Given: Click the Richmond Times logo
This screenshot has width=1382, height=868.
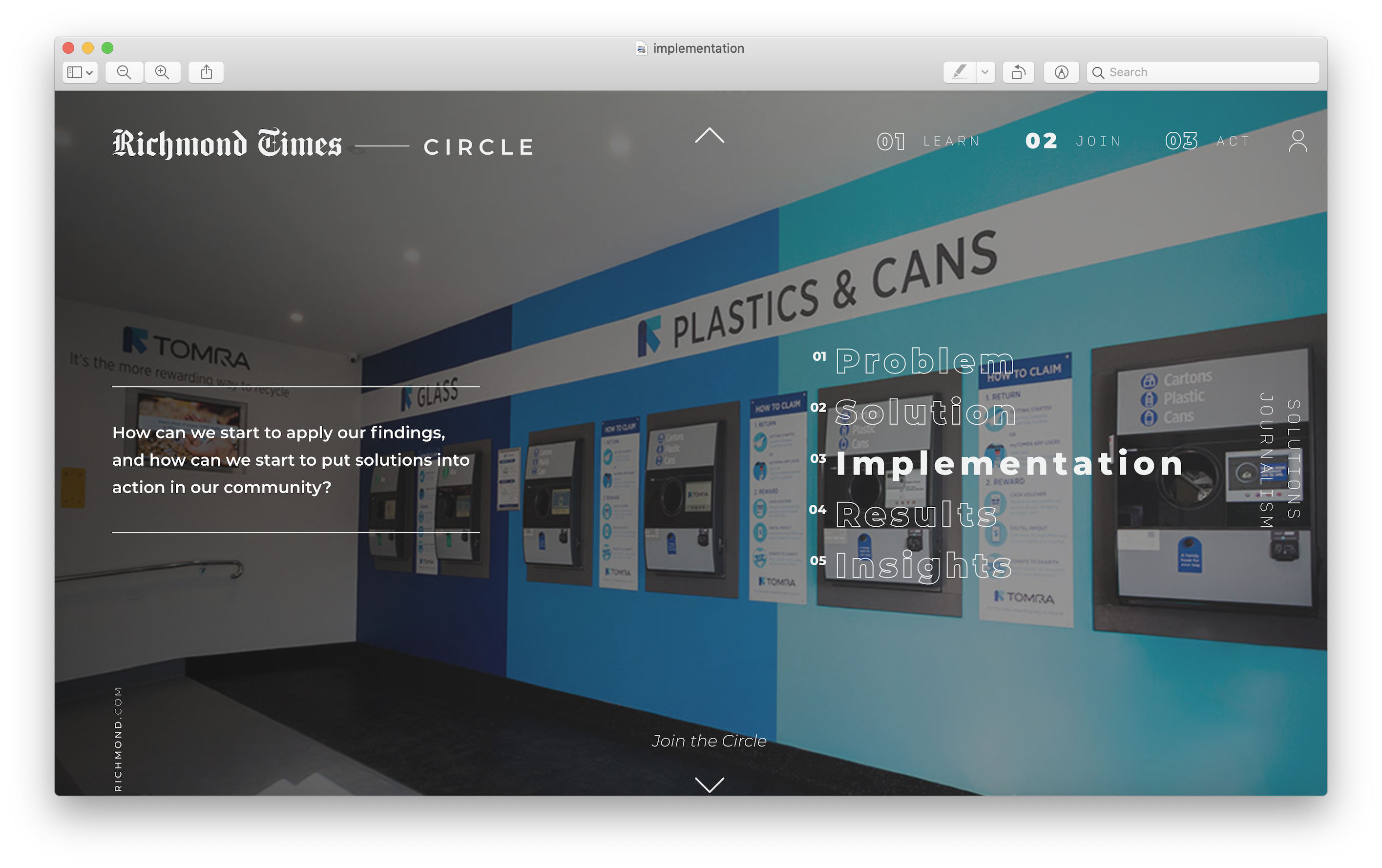Looking at the screenshot, I should [x=227, y=143].
